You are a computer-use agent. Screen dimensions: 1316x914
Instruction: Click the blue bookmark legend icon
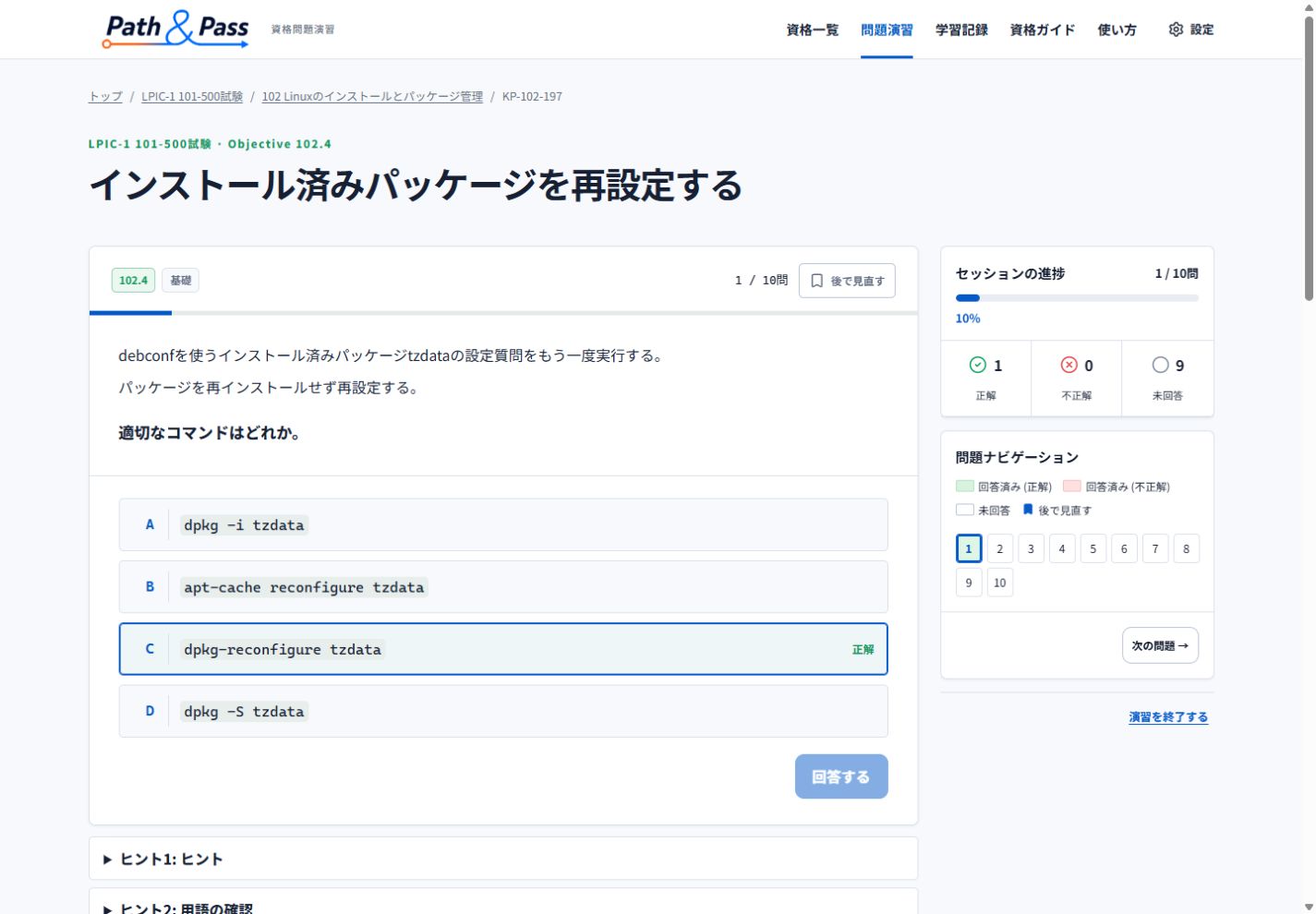(x=1027, y=510)
